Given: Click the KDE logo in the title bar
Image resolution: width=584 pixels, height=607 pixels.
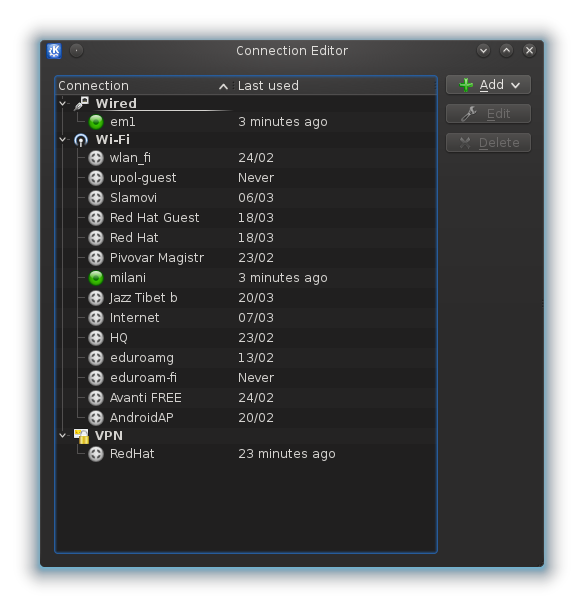Looking at the screenshot, I should (54, 51).
